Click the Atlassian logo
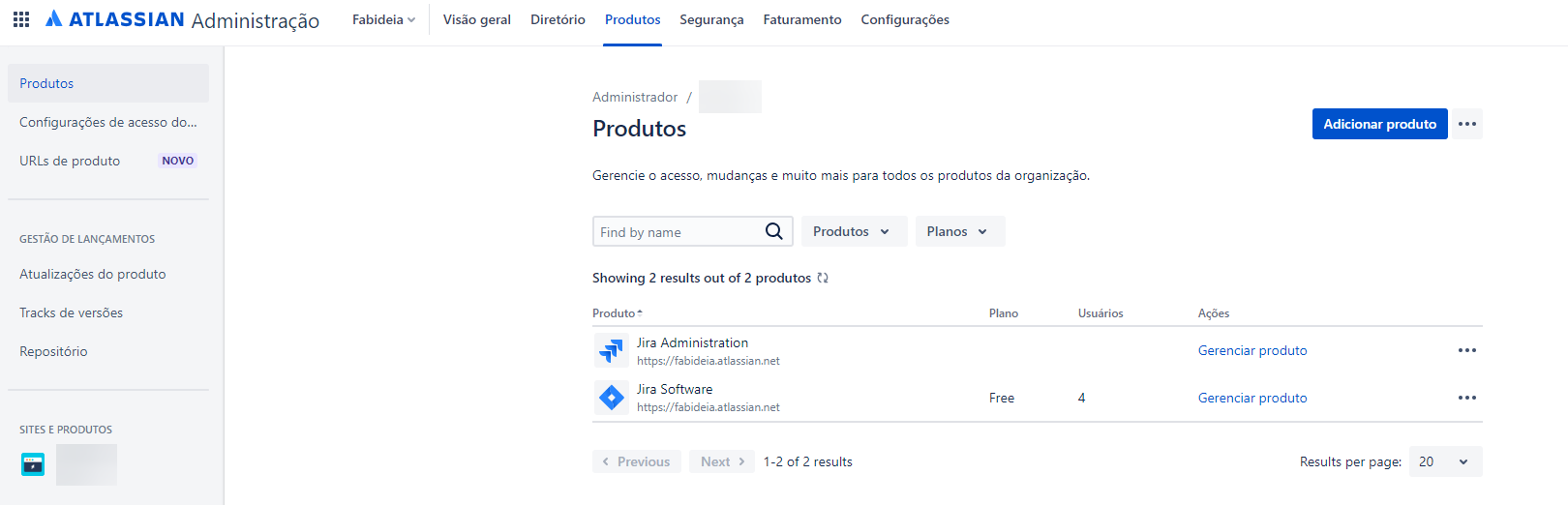Image resolution: width=1568 pixels, height=505 pixels. click(115, 19)
